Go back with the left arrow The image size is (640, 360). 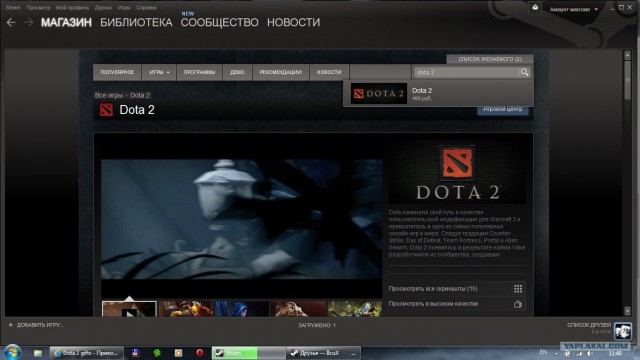(11, 22)
